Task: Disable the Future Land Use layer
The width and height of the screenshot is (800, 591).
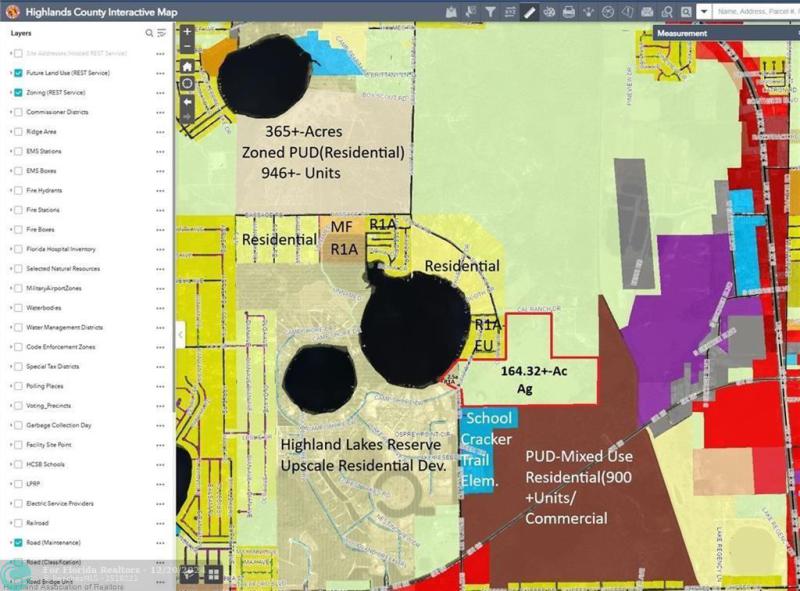Action: click(x=18, y=73)
